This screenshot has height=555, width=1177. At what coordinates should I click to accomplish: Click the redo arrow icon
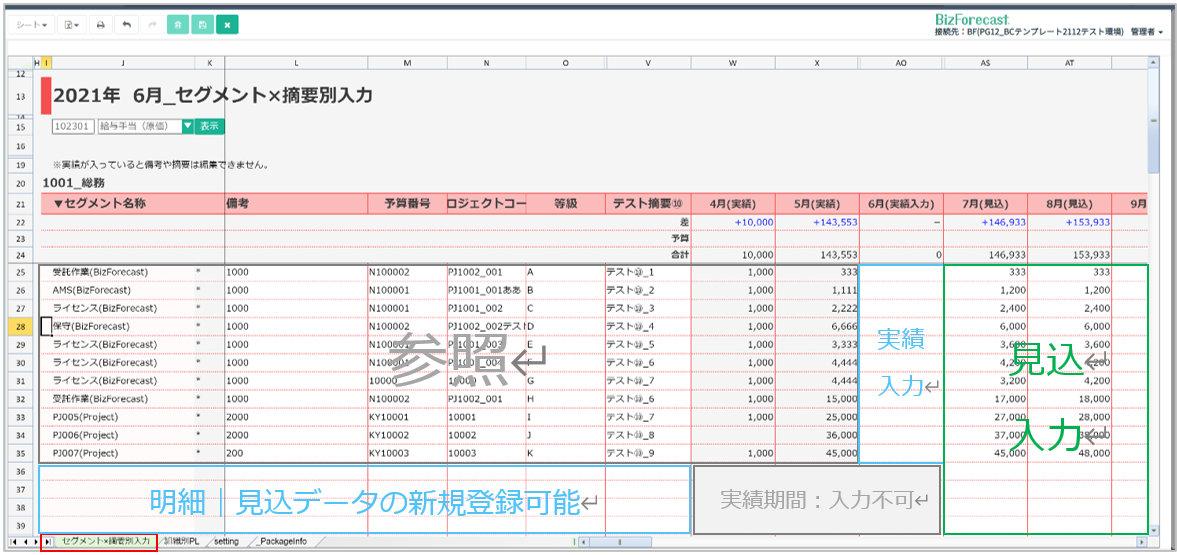[152, 24]
